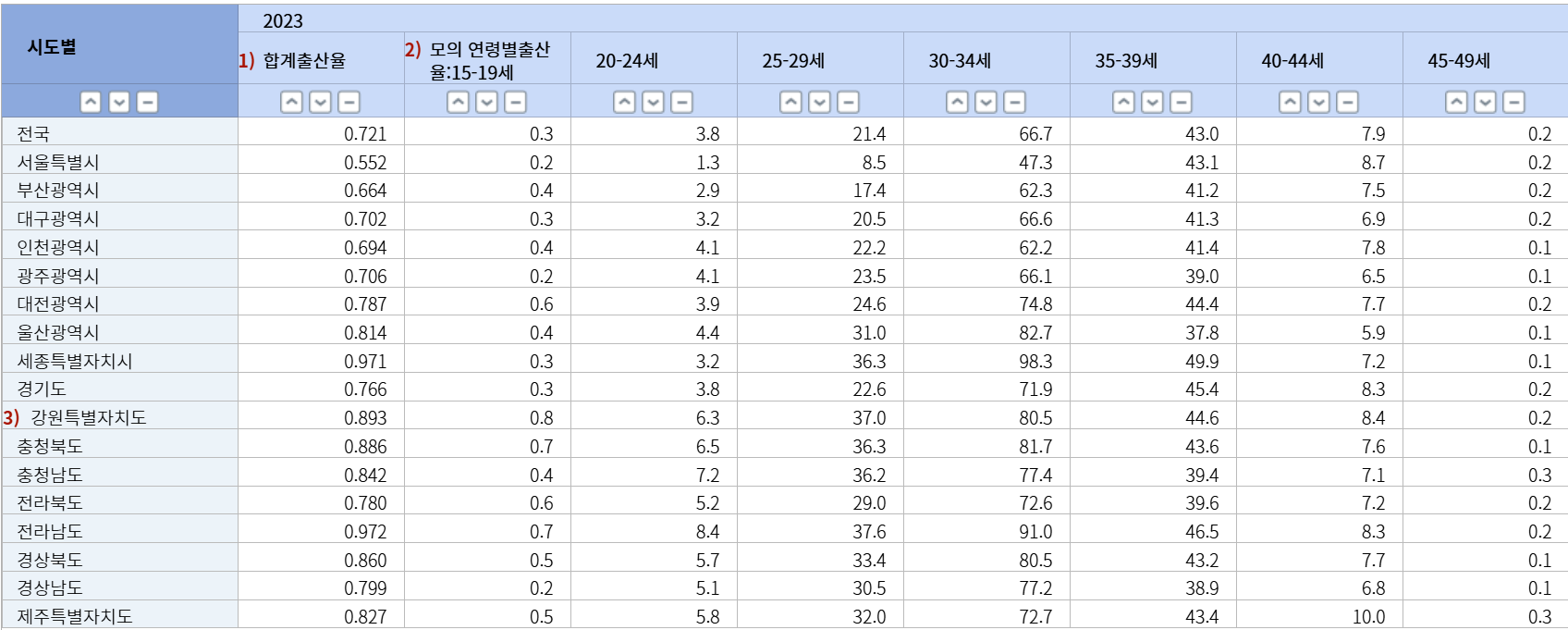This screenshot has width=1568, height=630.
Task: Click 울산광역시 25-29세 value 31.0
Action: (x=869, y=332)
